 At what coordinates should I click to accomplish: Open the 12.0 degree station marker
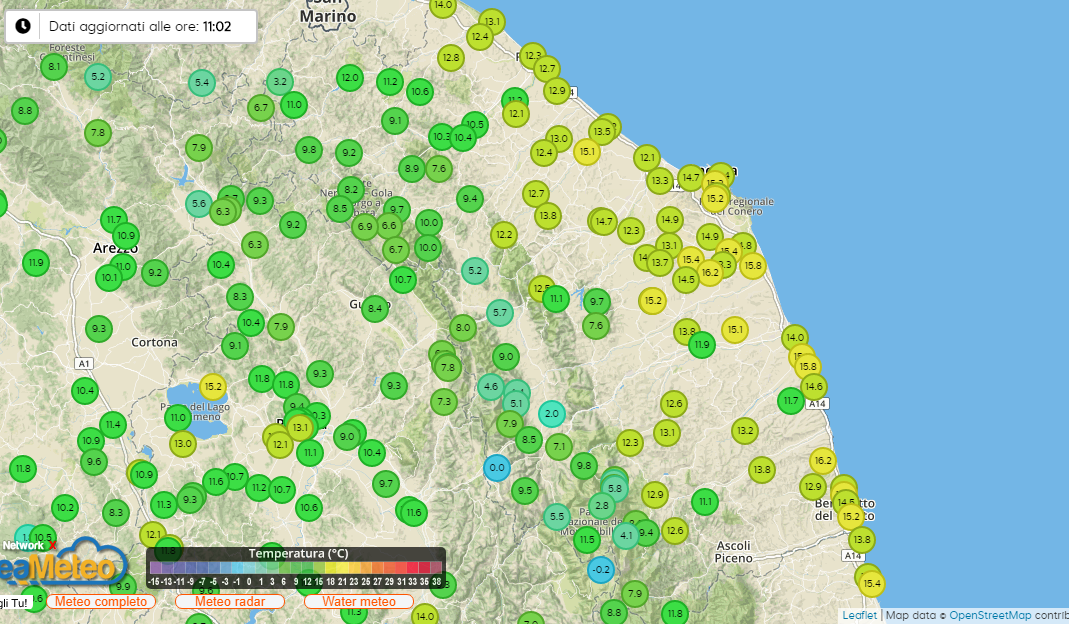pos(349,77)
